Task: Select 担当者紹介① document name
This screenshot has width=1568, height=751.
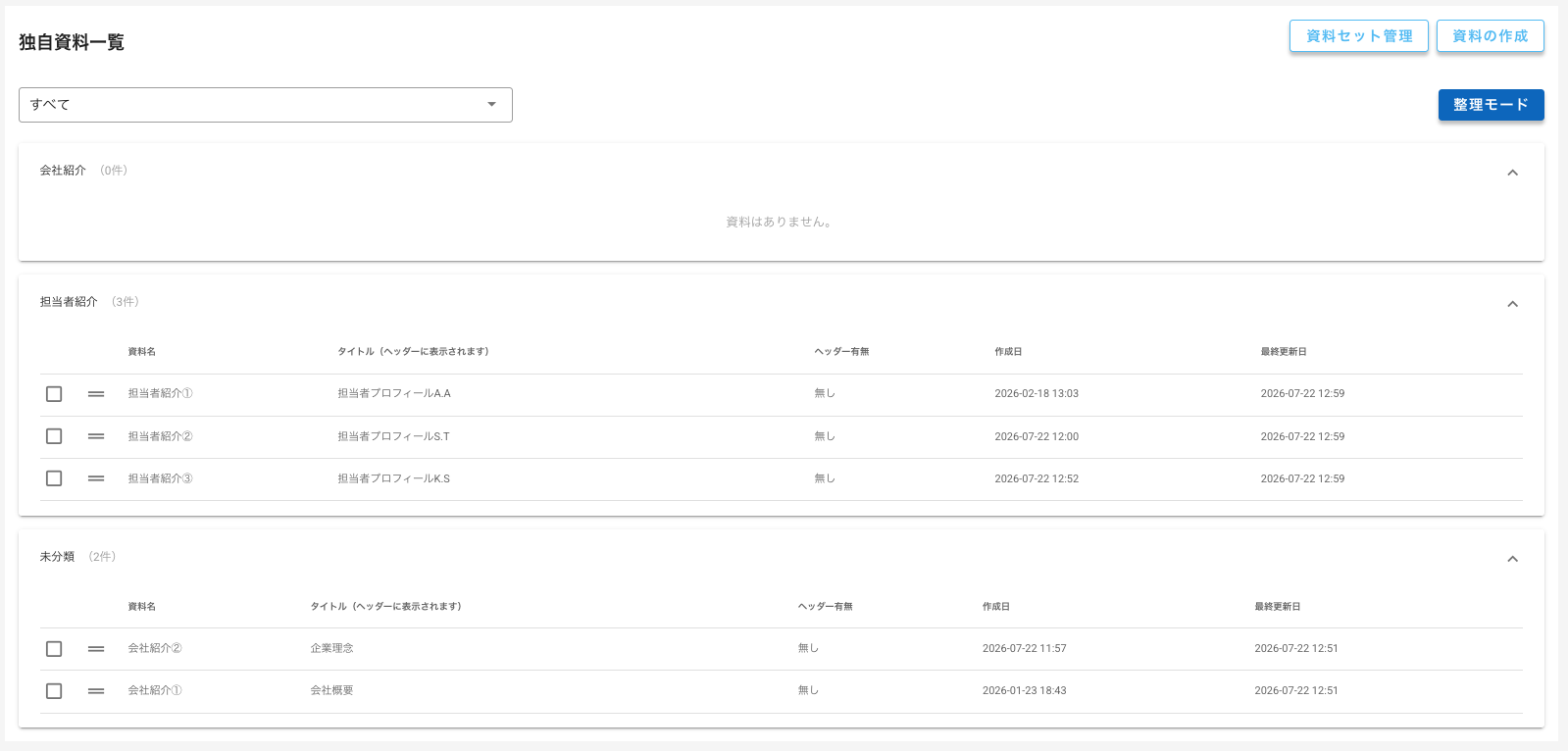Action: click(161, 394)
